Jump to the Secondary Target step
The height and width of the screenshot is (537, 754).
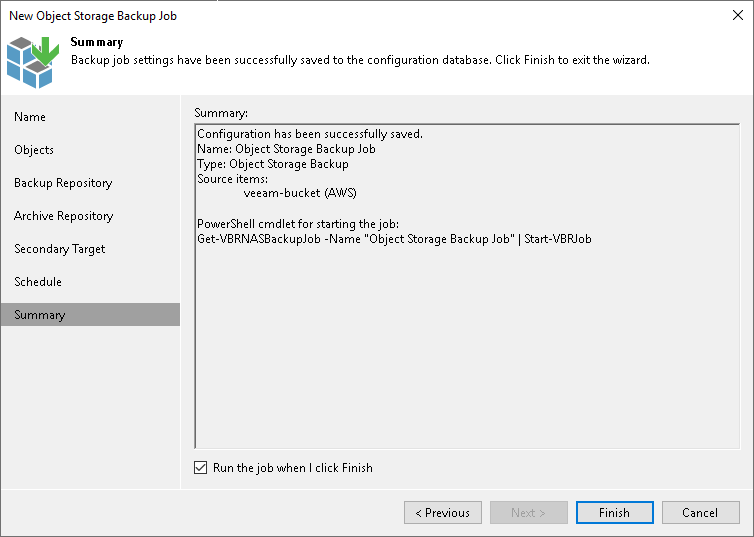[59, 249]
